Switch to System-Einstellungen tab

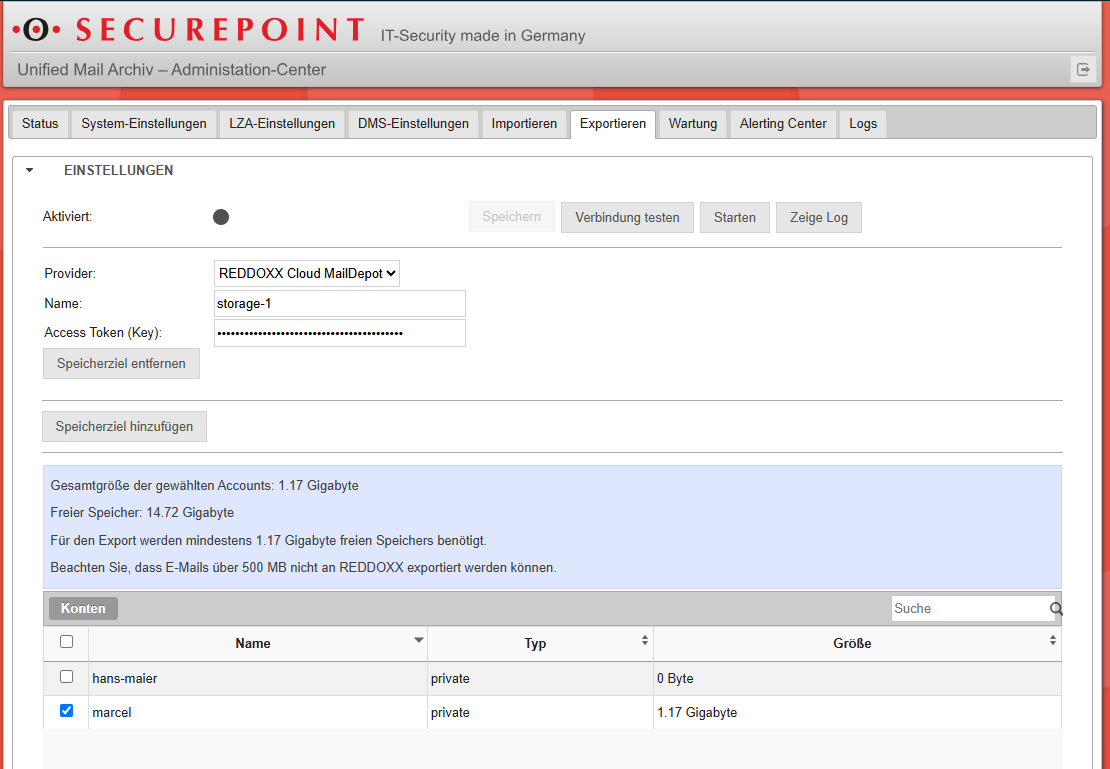click(144, 124)
